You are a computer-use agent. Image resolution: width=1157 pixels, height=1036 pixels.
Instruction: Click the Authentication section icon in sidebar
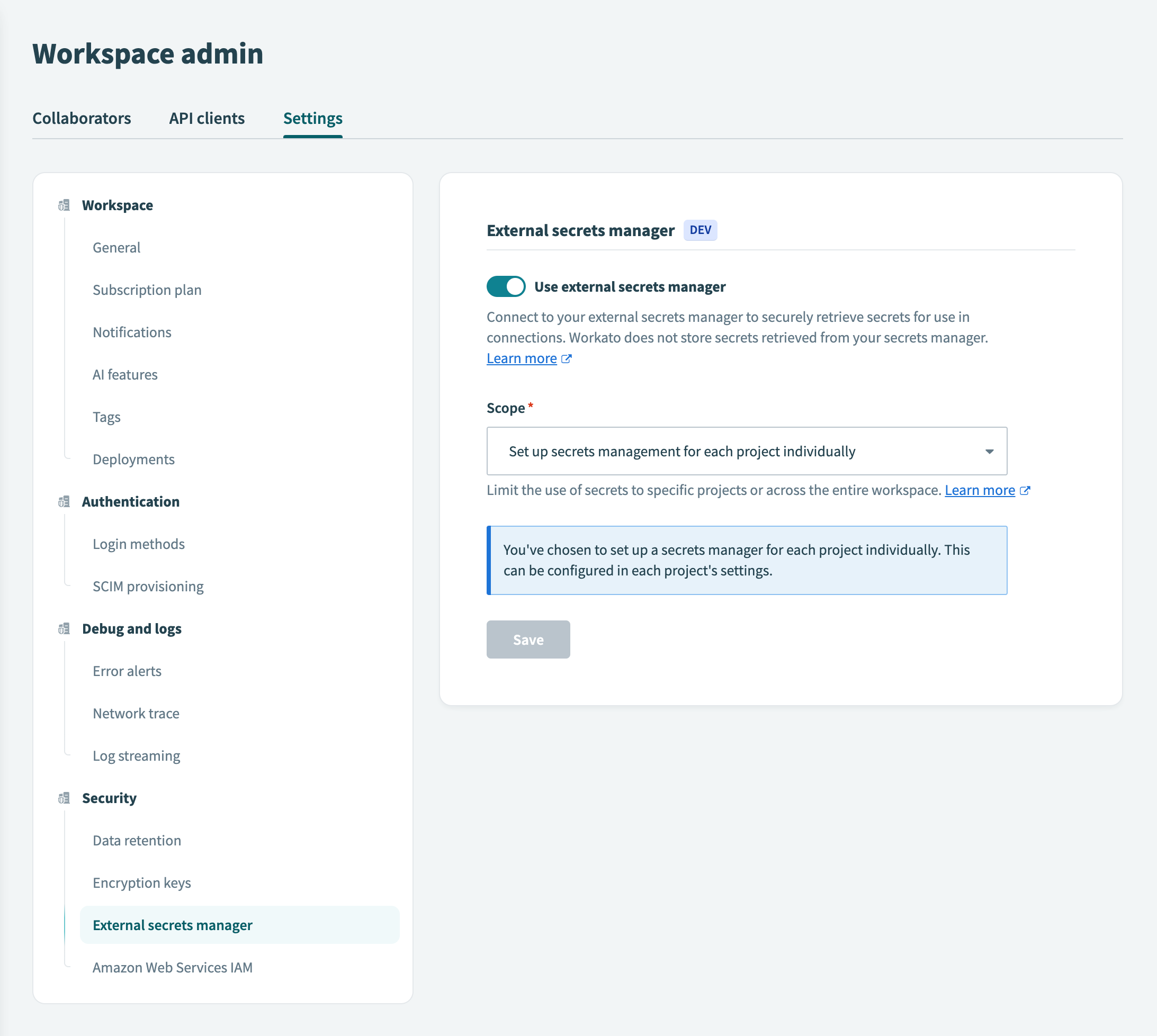click(64, 501)
